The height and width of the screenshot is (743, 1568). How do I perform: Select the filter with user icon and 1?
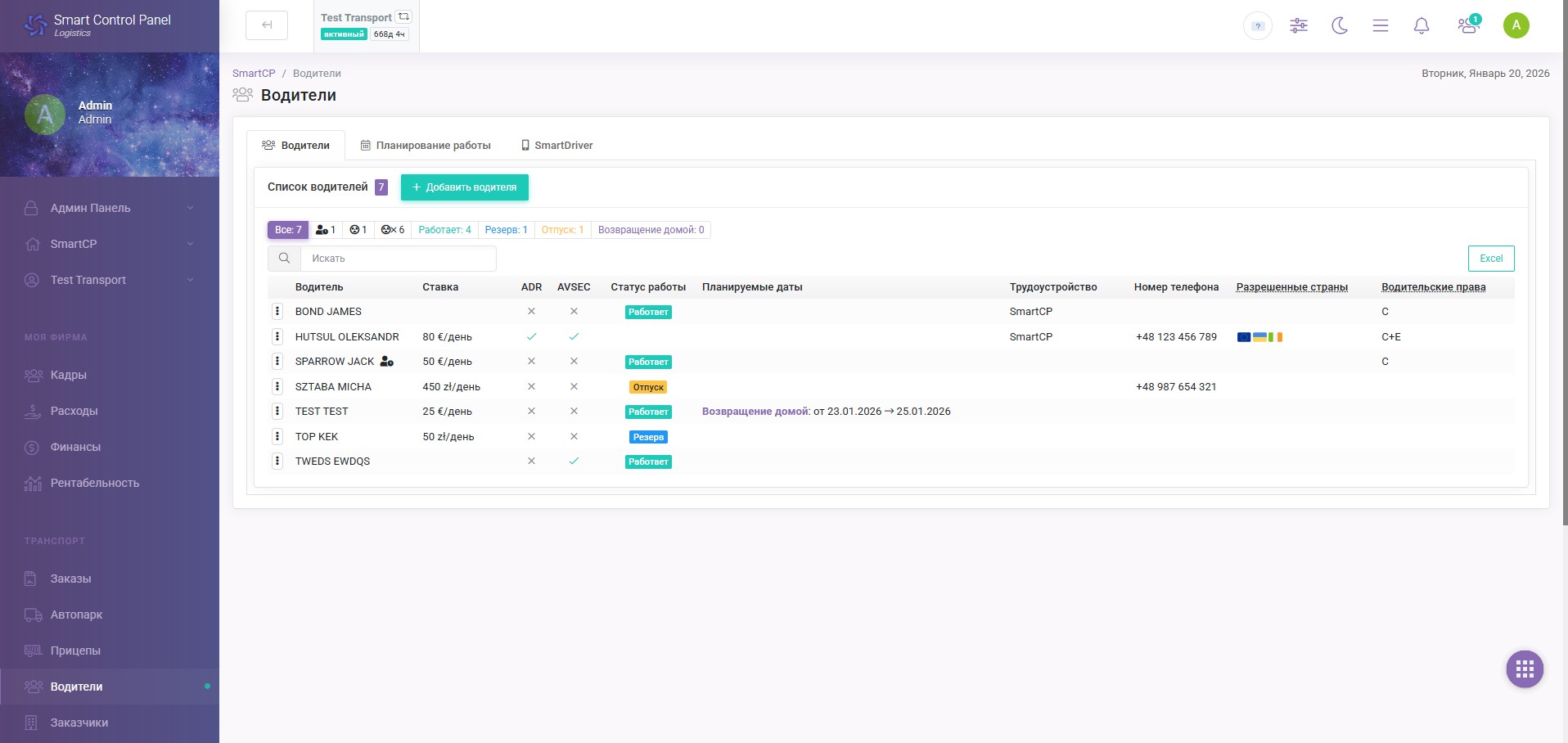pyautogui.click(x=326, y=230)
